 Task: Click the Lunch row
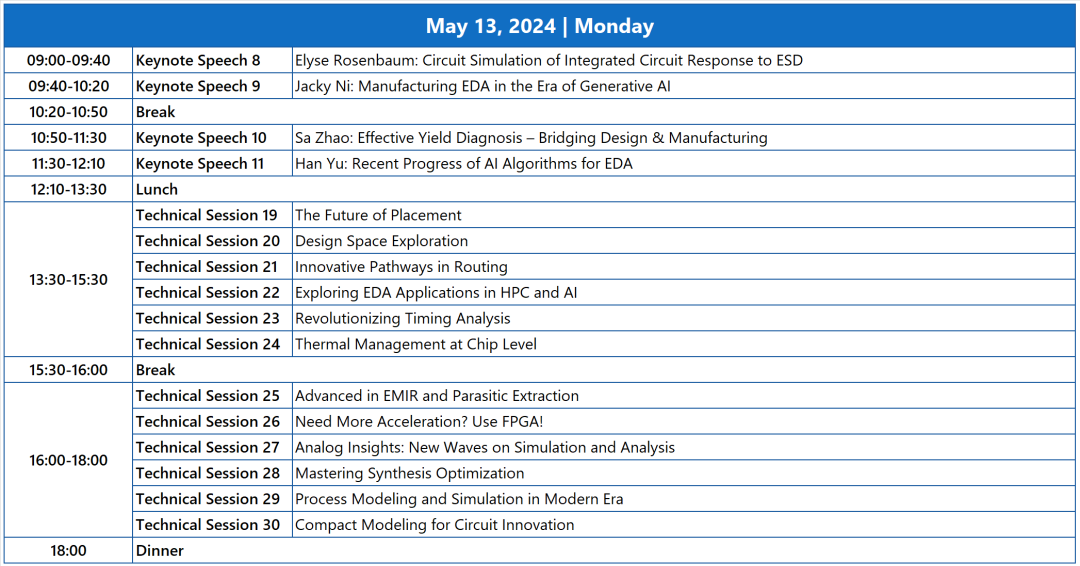(x=157, y=190)
